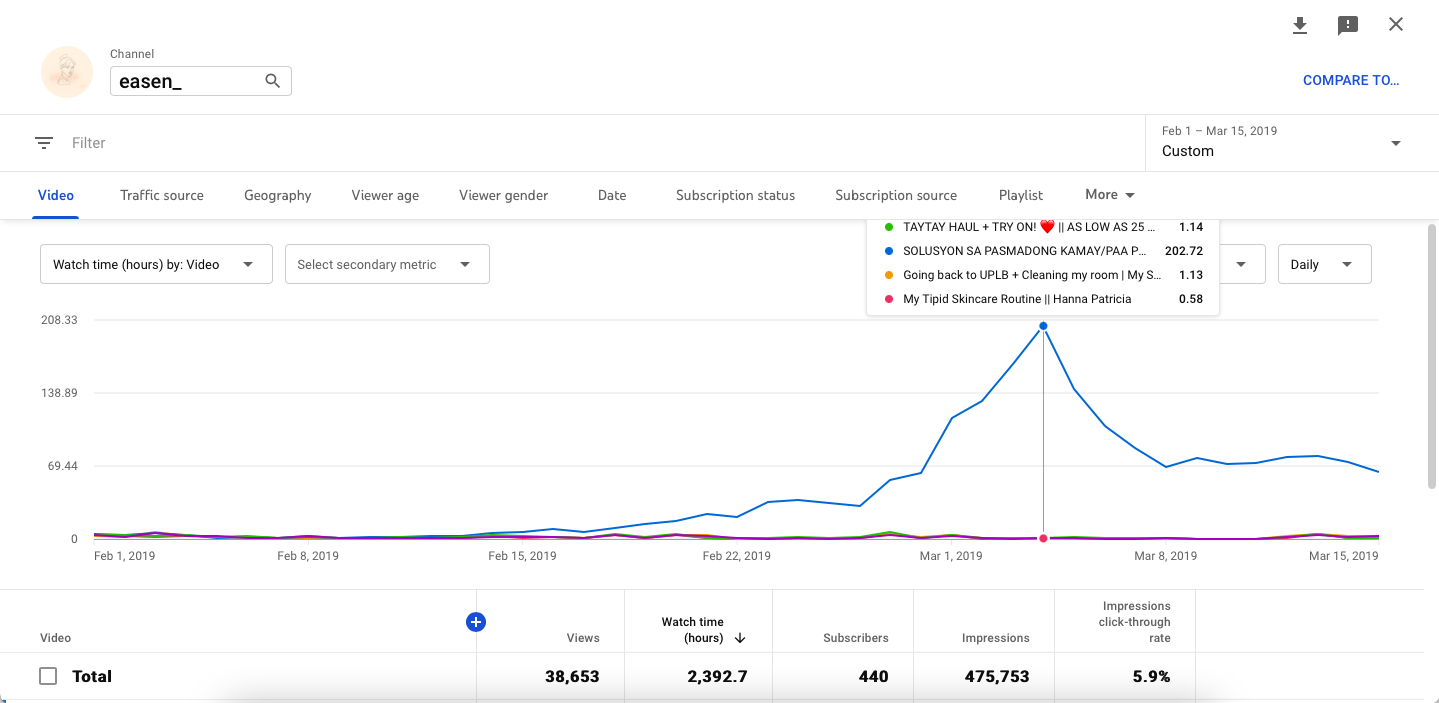This screenshot has width=1439, height=703.
Task: Sort by Watch time (hours) column header
Action: click(702, 630)
